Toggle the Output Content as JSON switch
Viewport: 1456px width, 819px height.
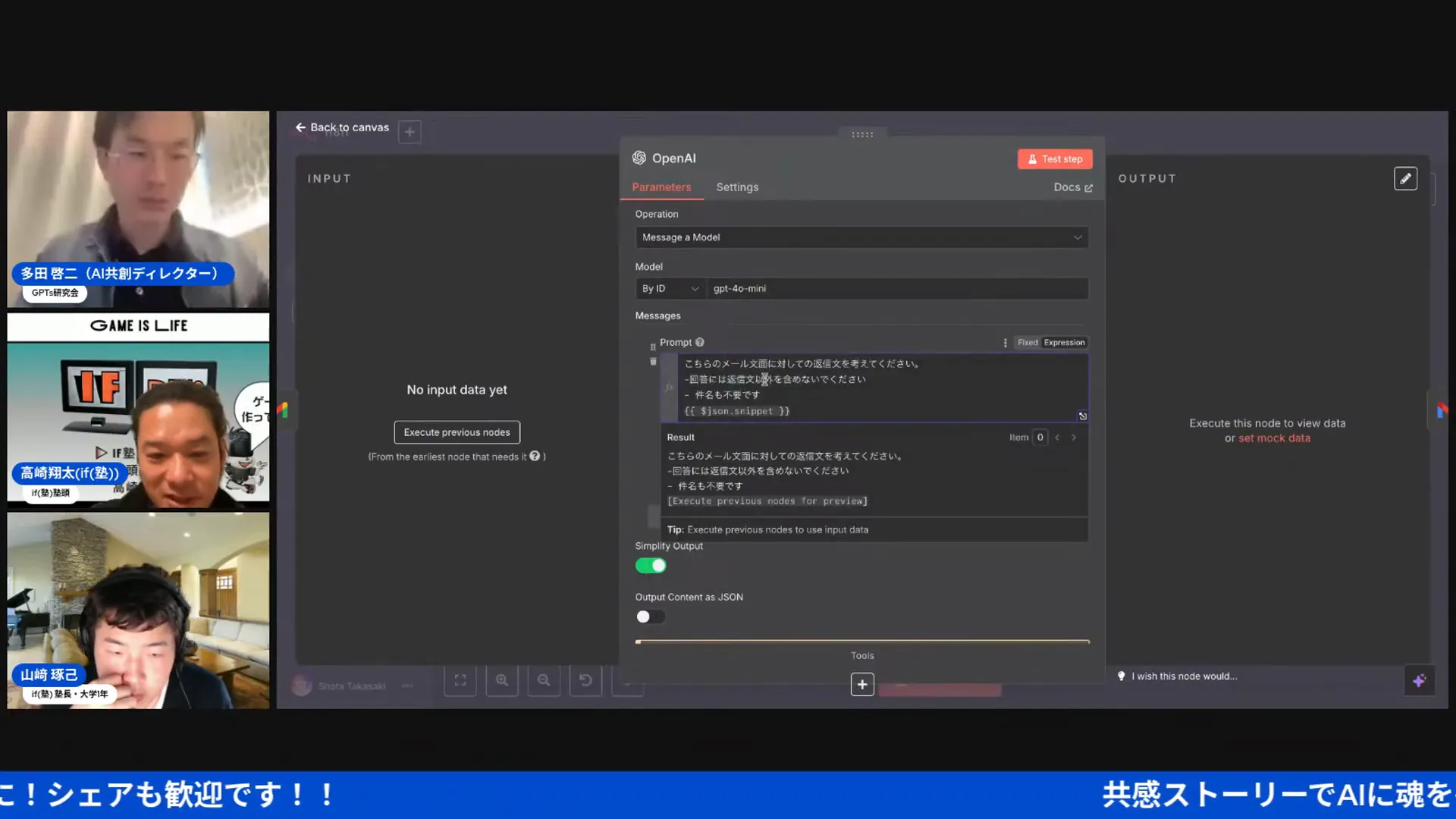click(x=651, y=617)
